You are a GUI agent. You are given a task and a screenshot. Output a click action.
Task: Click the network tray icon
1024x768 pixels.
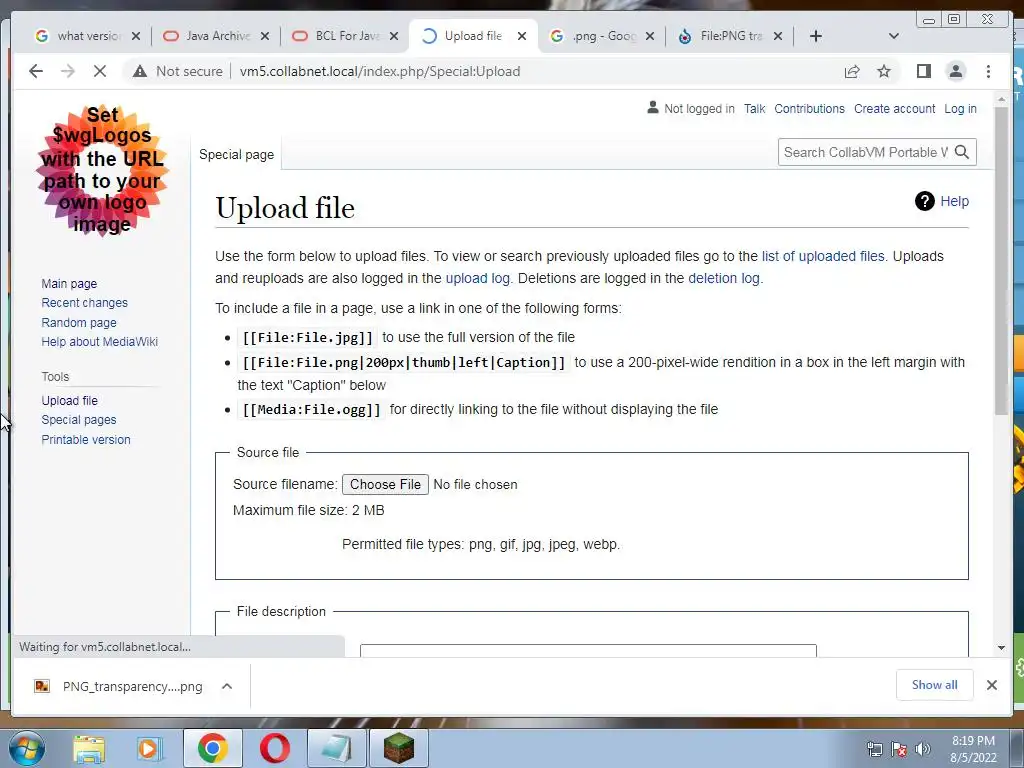click(x=874, y=749)
